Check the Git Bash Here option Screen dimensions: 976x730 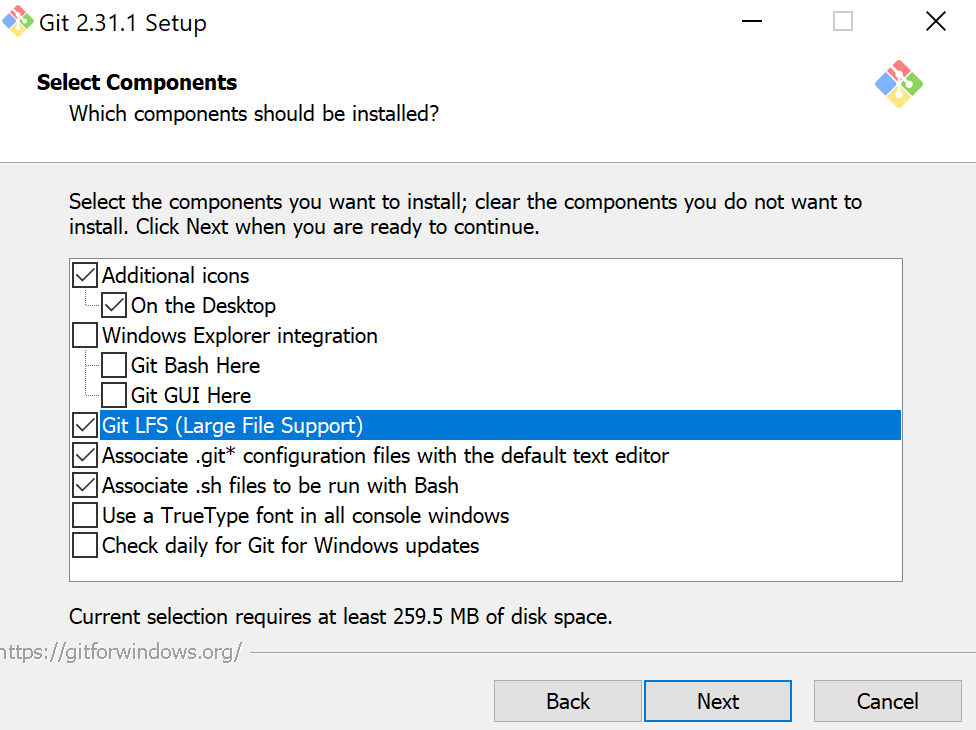coord(114,365)
